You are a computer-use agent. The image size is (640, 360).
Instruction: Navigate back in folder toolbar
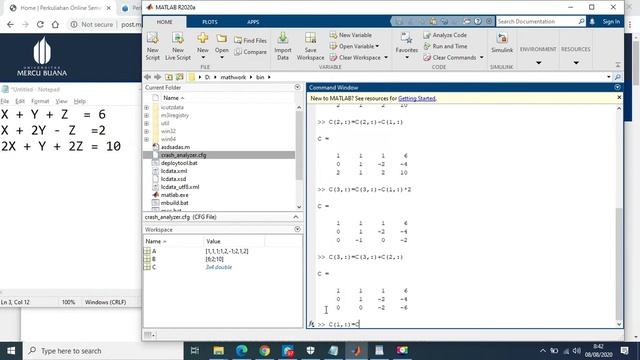point(148,77)
